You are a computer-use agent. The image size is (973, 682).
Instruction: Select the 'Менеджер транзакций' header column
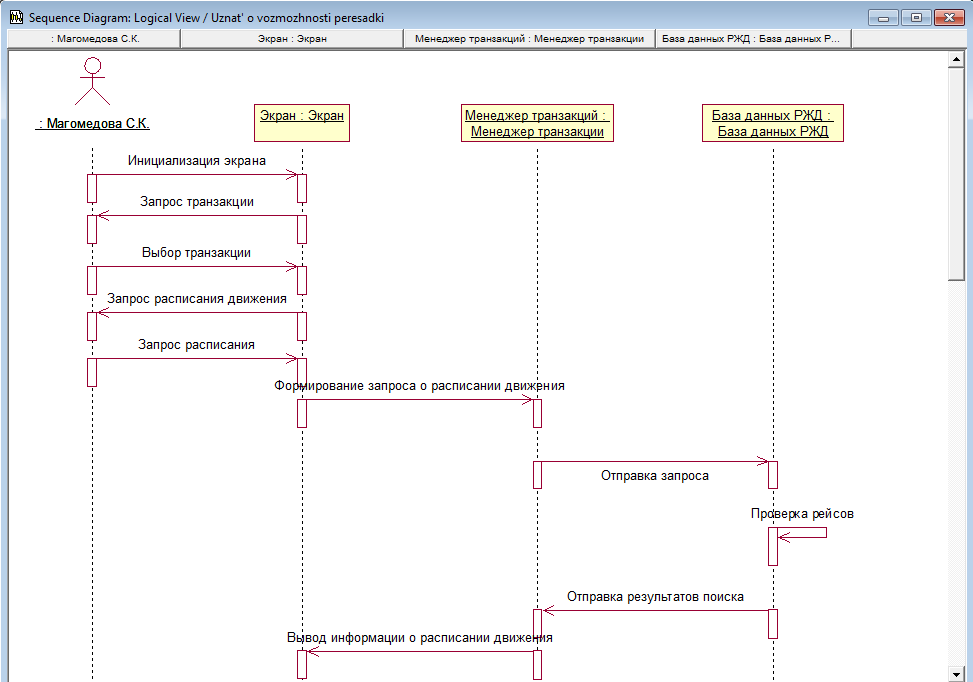529,38
